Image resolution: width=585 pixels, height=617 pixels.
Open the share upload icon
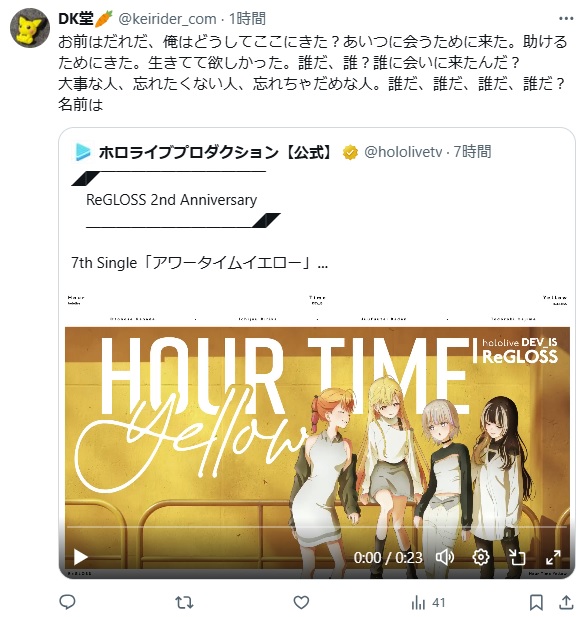[x=566, y=602]
